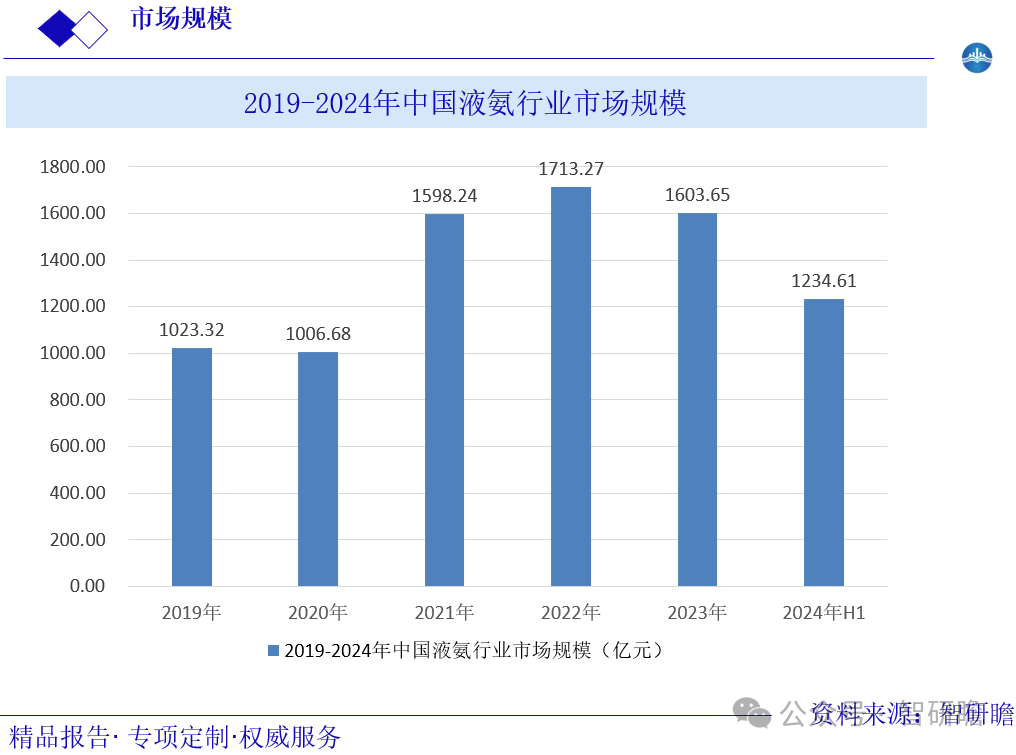This screenshot has width=1016, height=755.
Task: Select the tallest bar for 2022年
Action: click(x=571, y=386)
